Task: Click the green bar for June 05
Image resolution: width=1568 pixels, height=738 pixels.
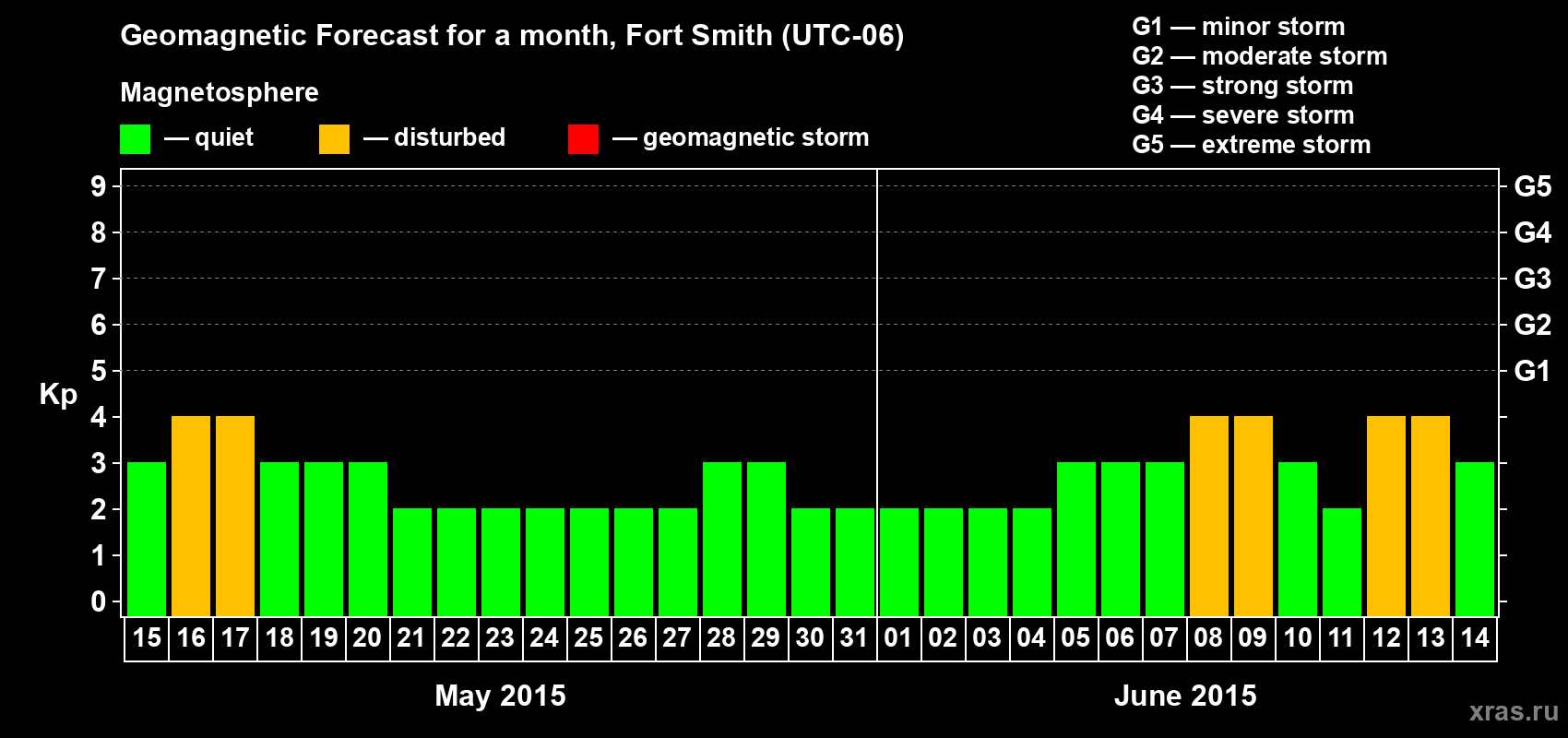Action: click(1076, 539)
